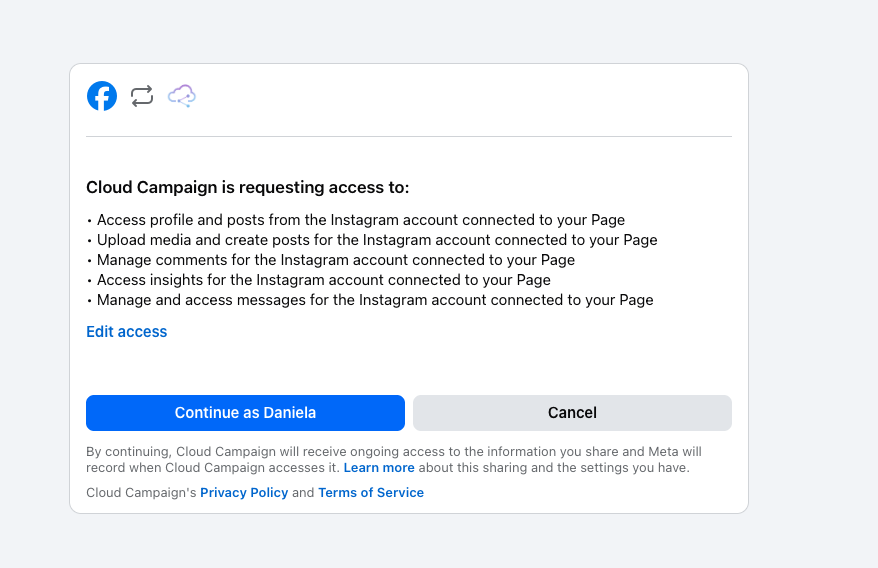Open the Edit access link
Screen dimensions: 878x568
tap(126, 332)
